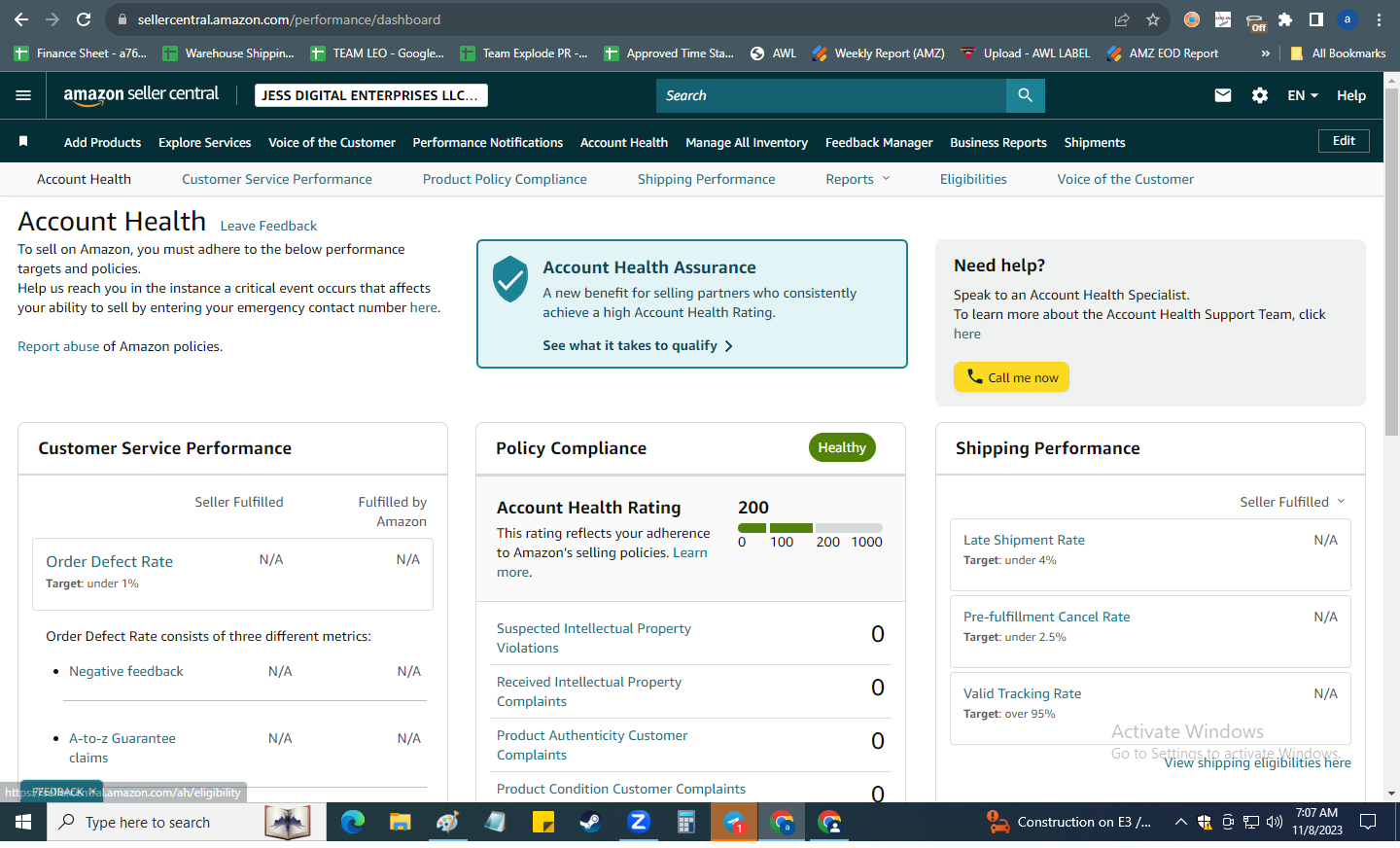Click the Windows taskbar search box
This screenshot has width=1400, height=848.
click(x=187, y=823)
